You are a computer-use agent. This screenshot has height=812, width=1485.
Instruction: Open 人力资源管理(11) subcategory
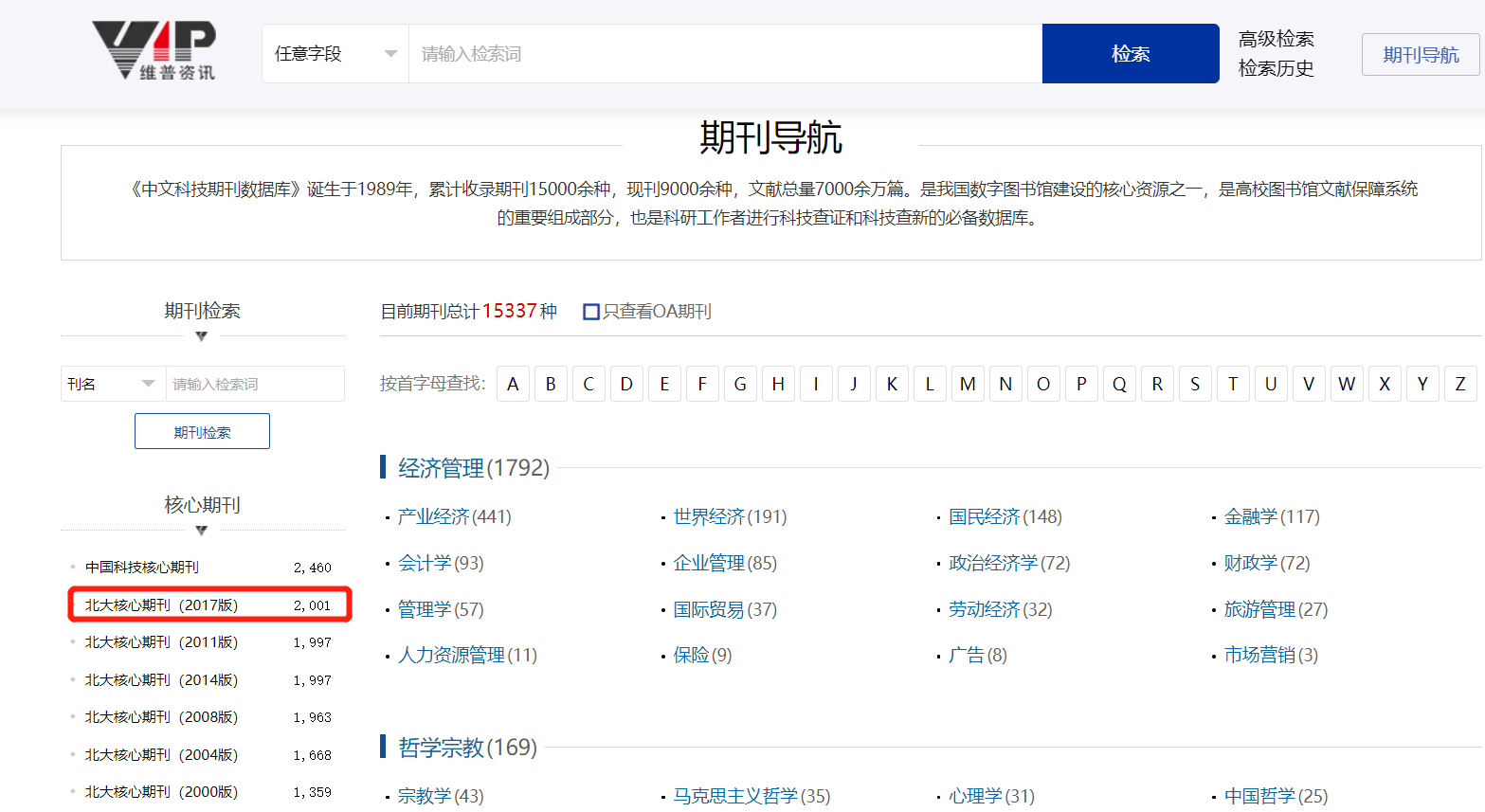coord(467,655)
